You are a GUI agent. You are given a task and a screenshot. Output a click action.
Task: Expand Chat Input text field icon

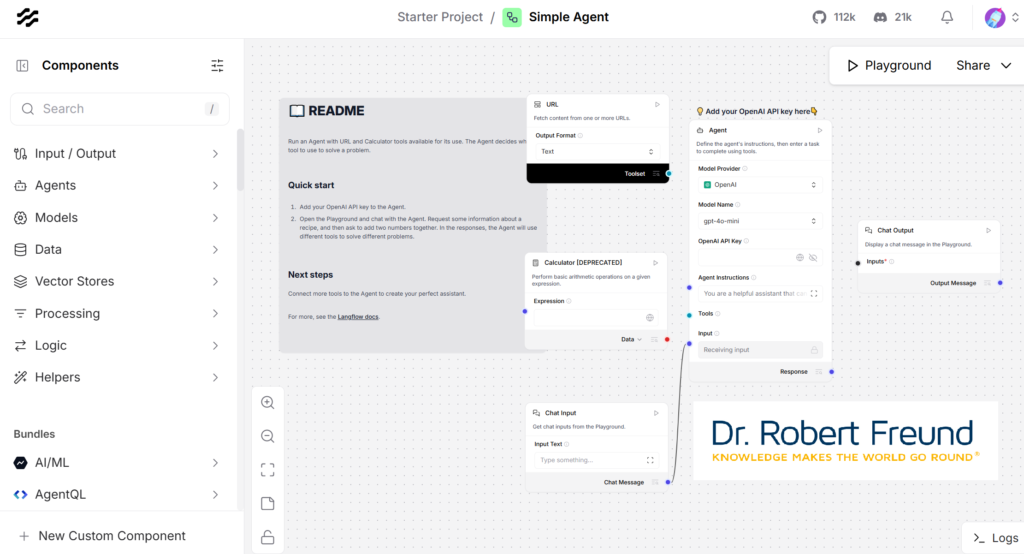(x=650, y=460)
